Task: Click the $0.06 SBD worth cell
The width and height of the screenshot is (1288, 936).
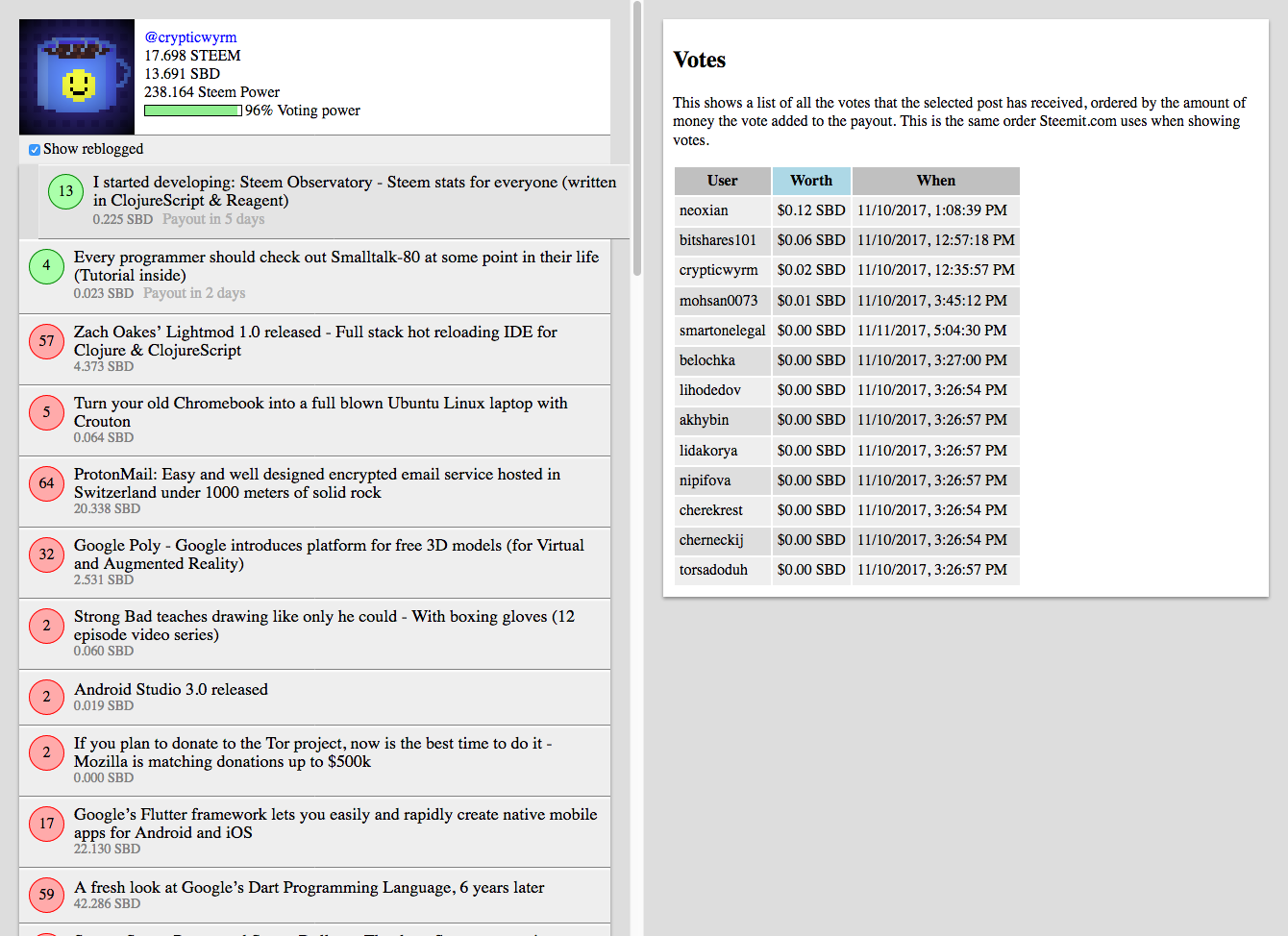Action: point(811,240)
